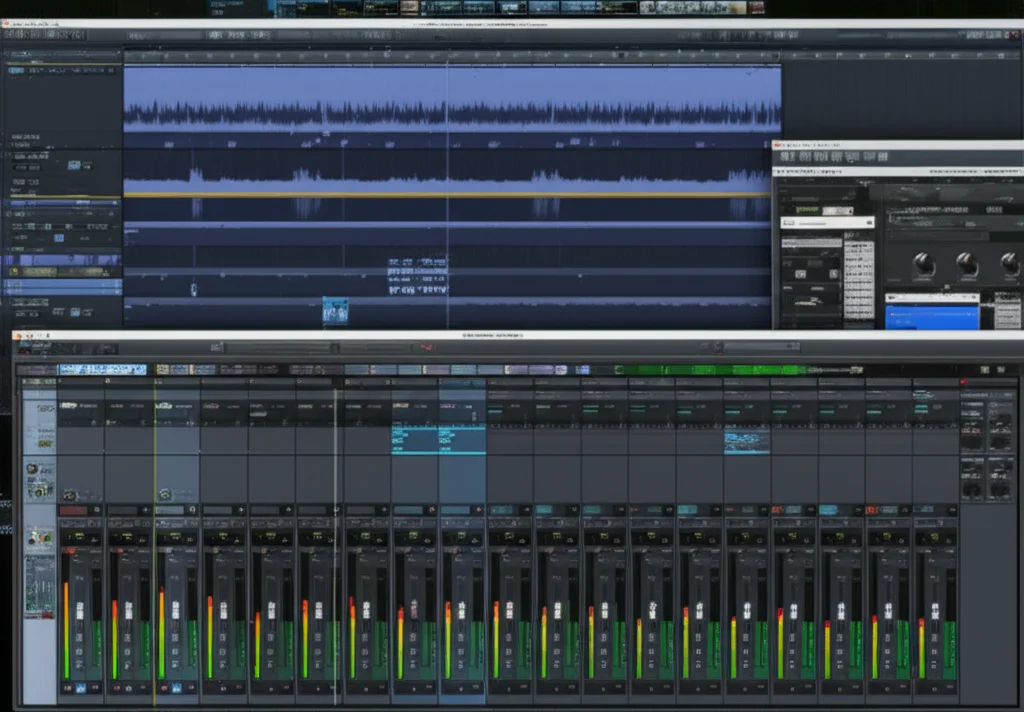The height and width of the screenshot is (712, 1024).
Task: Adjust fader on the yellow-highlighted third mixer channel
Action: click(x=175, y=611)
